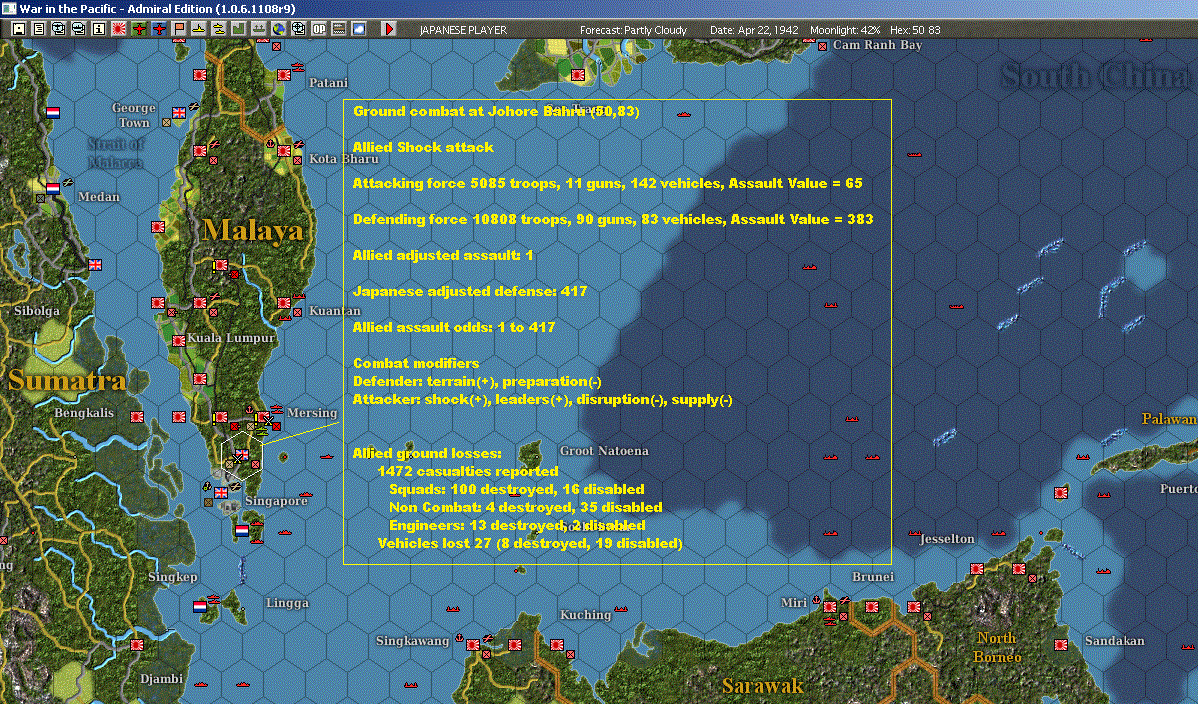Click the 'Allied Shock attack' line
The height and width of the screenshot is (704, 1198).
pos(423,147)
